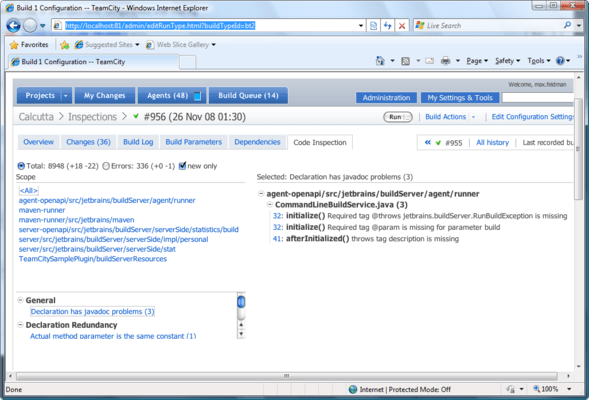The width and height of the screenshot is (589, 400).
Task: Click the Home toolbar icon
Action: (x=380, y=61)
